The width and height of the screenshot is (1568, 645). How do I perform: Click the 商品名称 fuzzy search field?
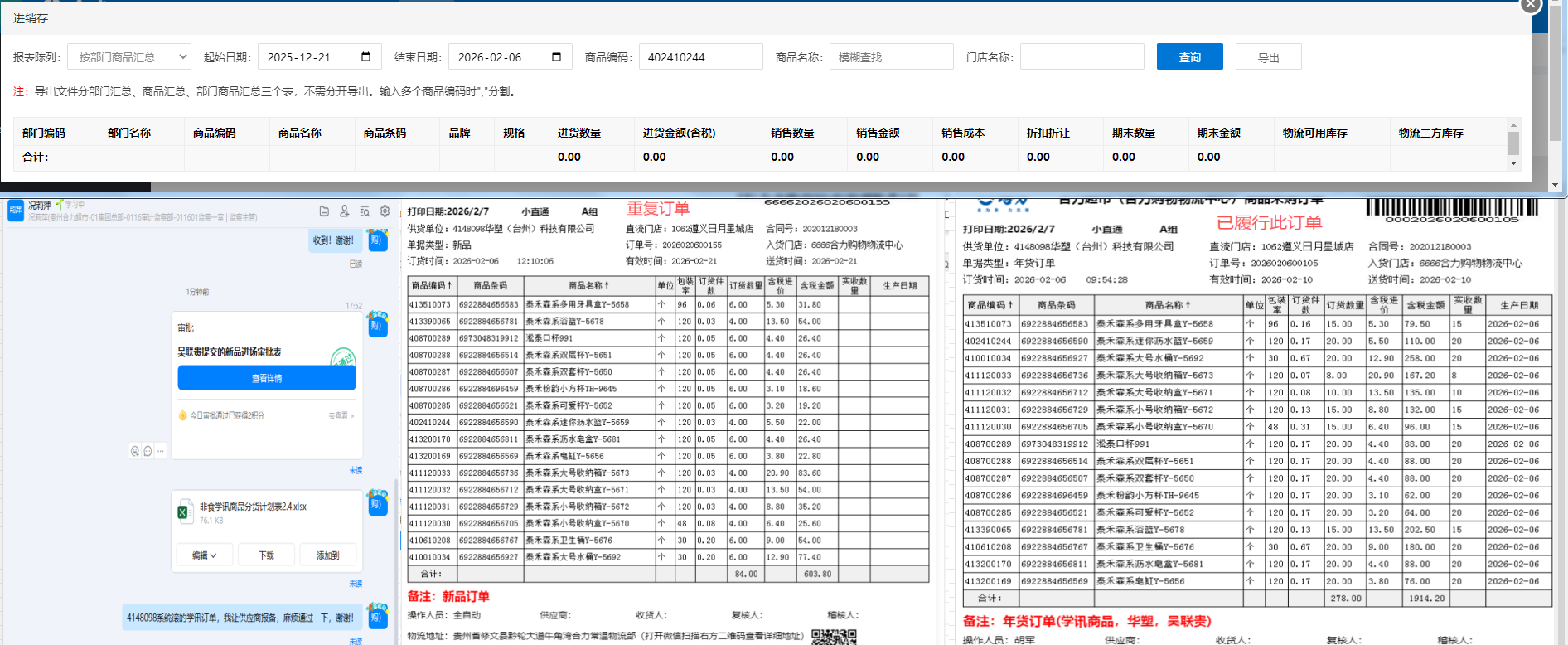click(891, 57)
